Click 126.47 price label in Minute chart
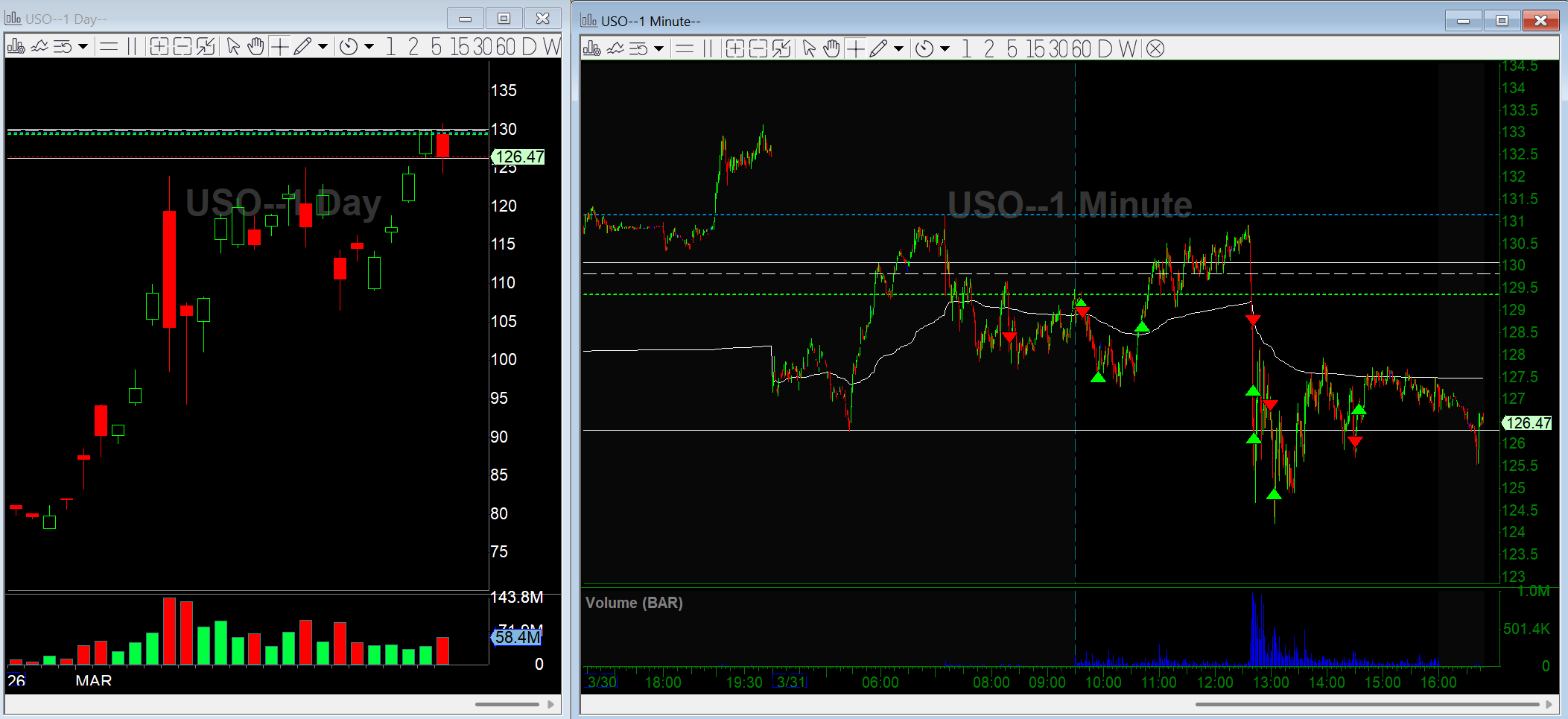 (x=1527, y=422)
